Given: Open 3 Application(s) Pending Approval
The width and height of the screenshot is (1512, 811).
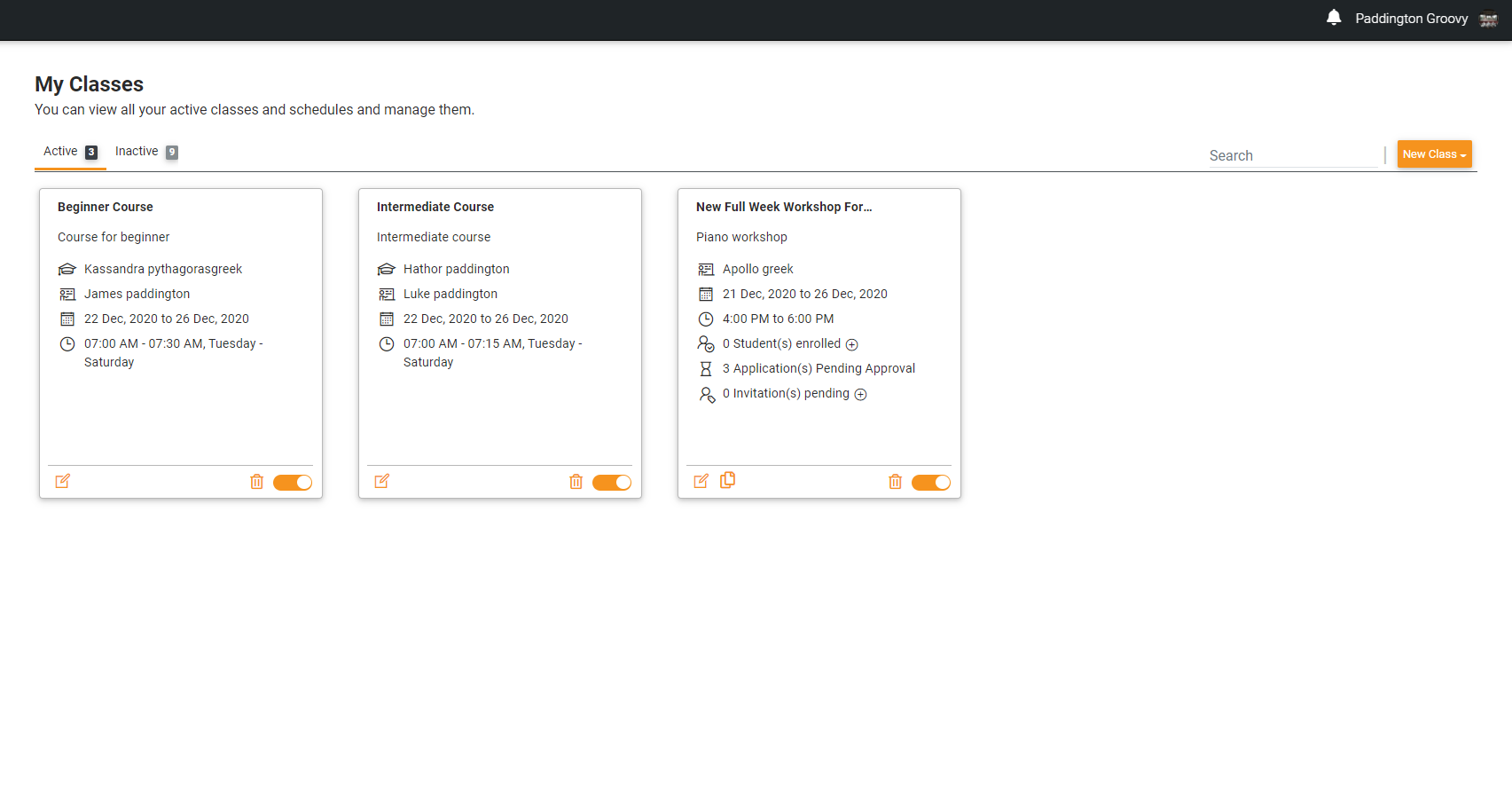Looking at the screenshot, I should click(819, 368).
